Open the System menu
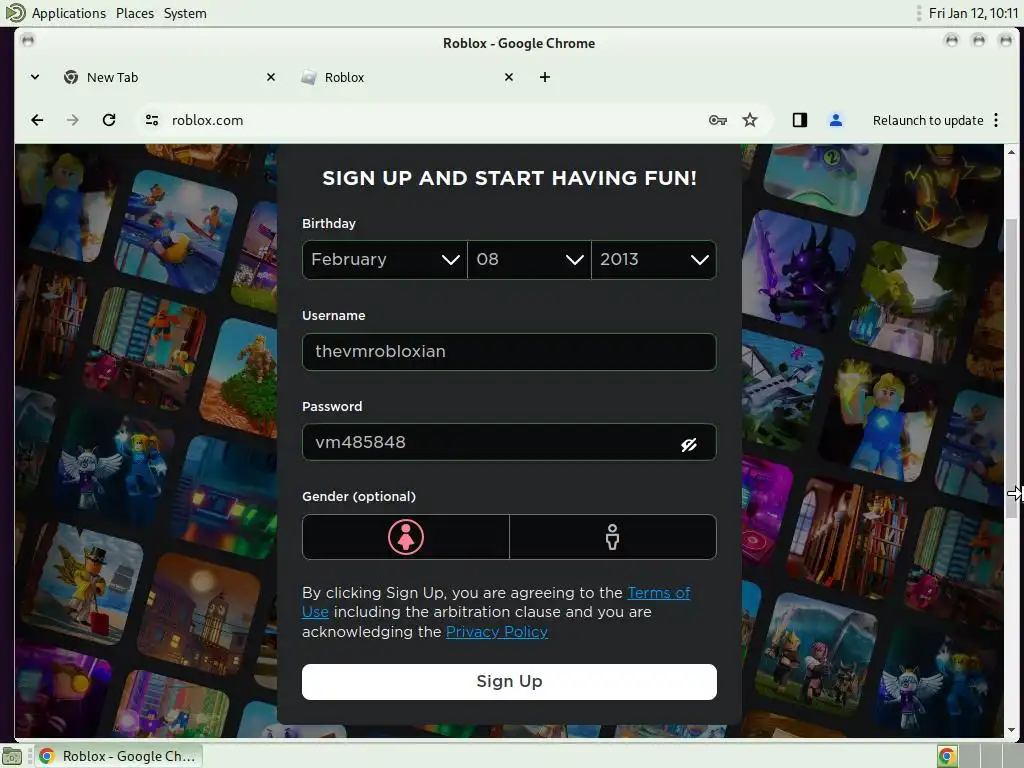This screenshot has width=1024, height=768. pyautogui.click(x=185, y=13)
